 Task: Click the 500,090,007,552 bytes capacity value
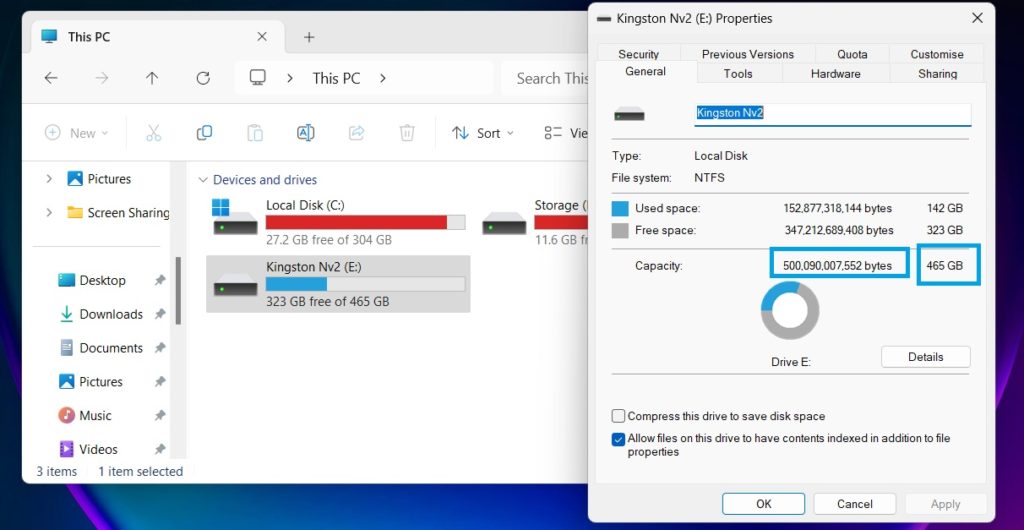click(x=838, y=266)
